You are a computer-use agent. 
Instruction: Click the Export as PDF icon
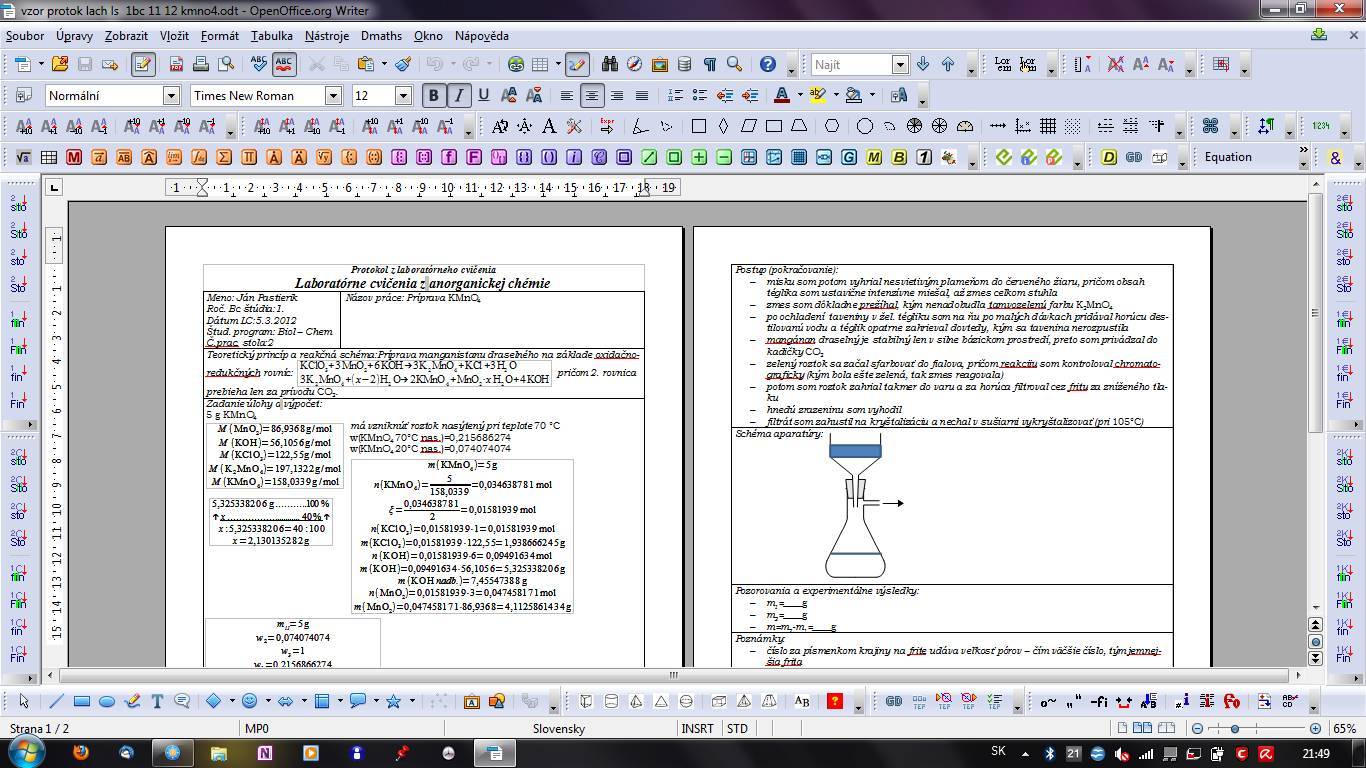coord(176,64)
